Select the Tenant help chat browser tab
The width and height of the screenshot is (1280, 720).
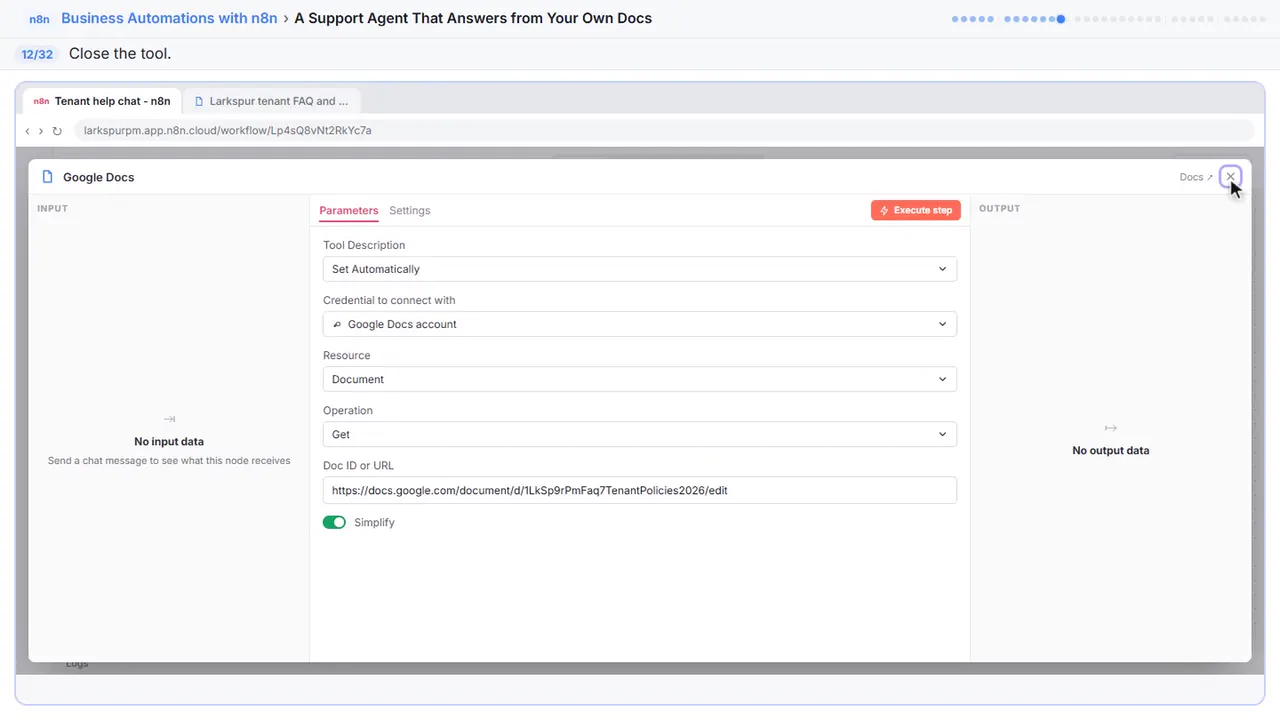click(102, 101)
